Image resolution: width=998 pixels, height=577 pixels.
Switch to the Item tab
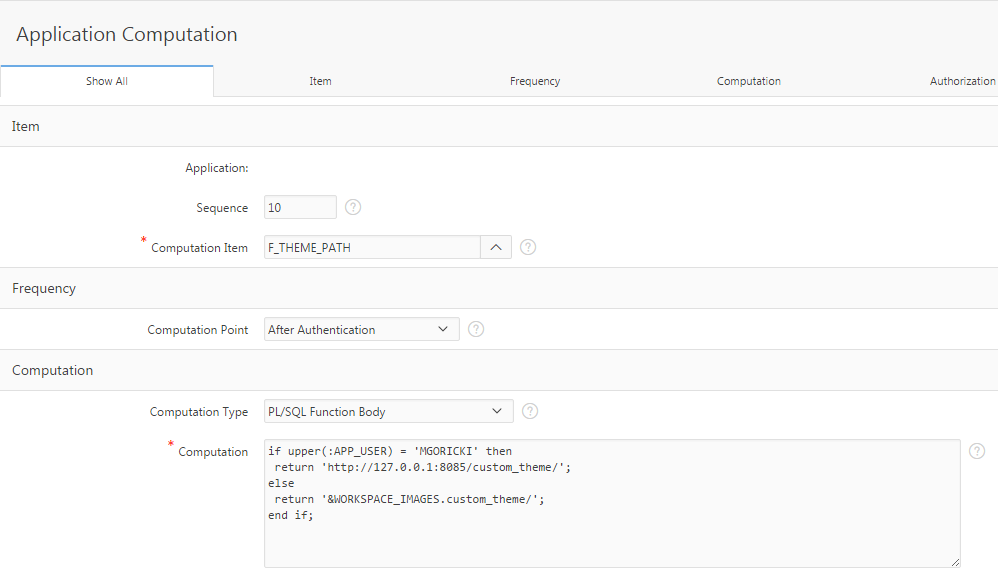coord(320,81)
